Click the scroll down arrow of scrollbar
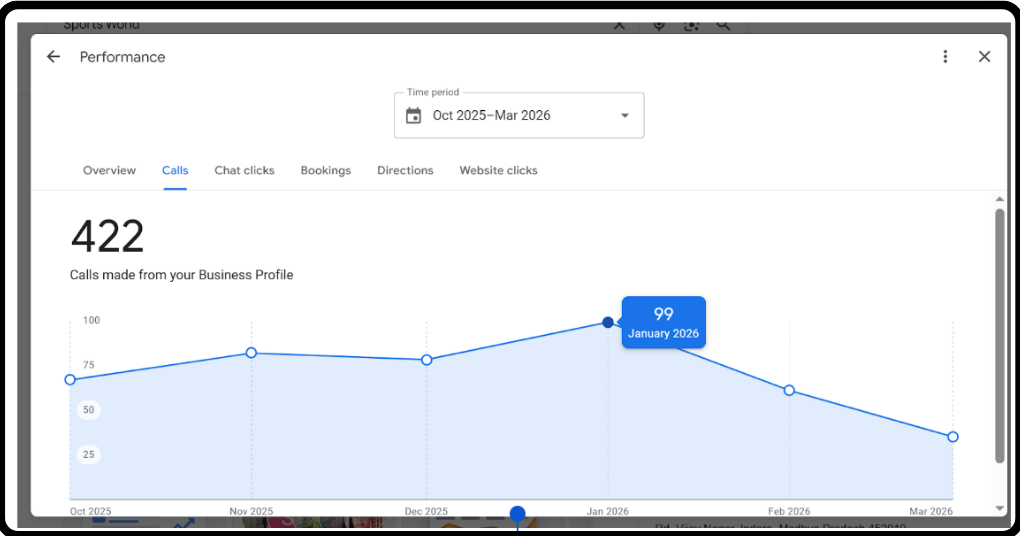Image resolution: width=1020 pixels, height=536 pixels. (999, 508)
